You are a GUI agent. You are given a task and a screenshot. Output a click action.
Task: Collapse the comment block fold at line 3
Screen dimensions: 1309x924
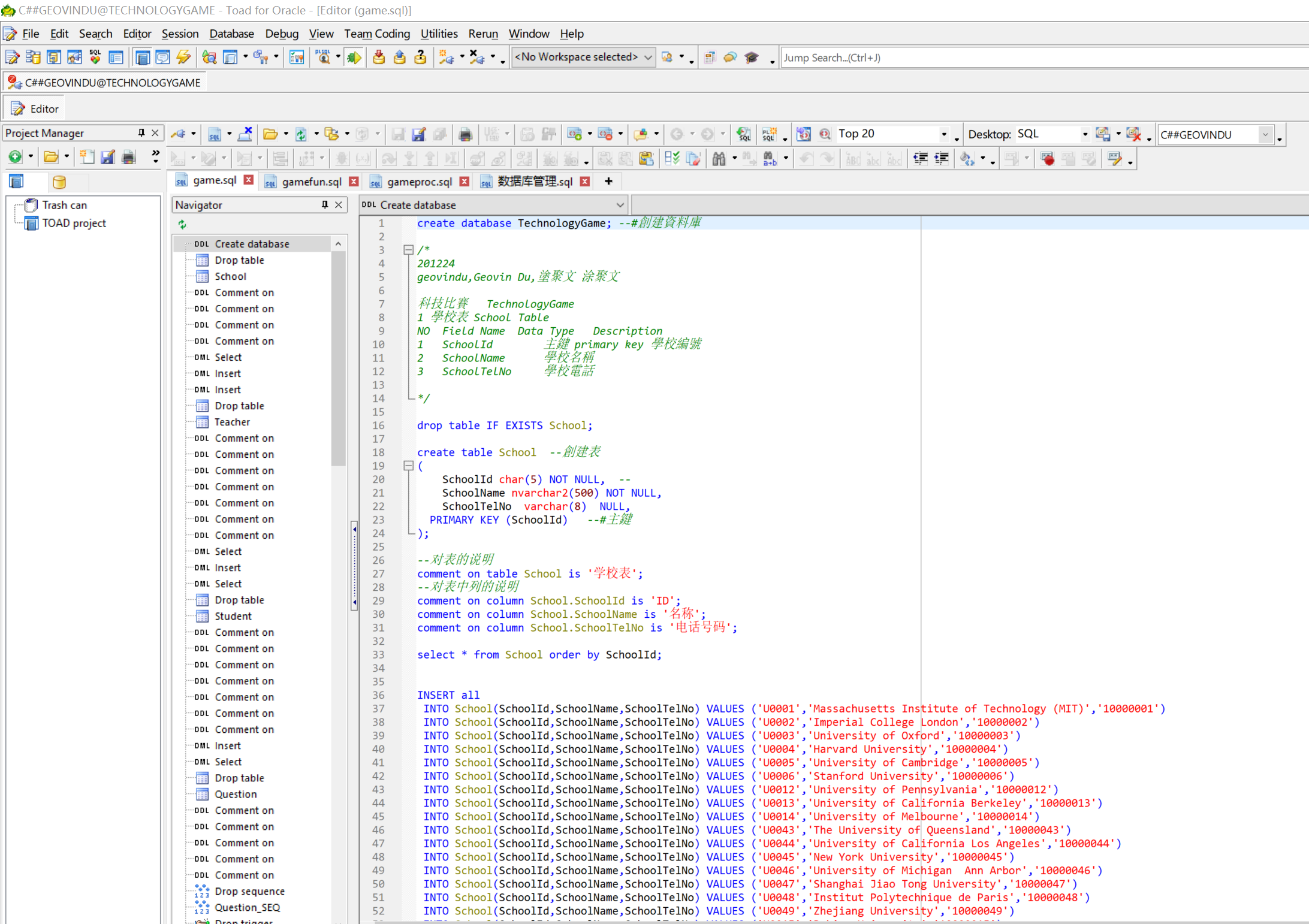point(408,250)
